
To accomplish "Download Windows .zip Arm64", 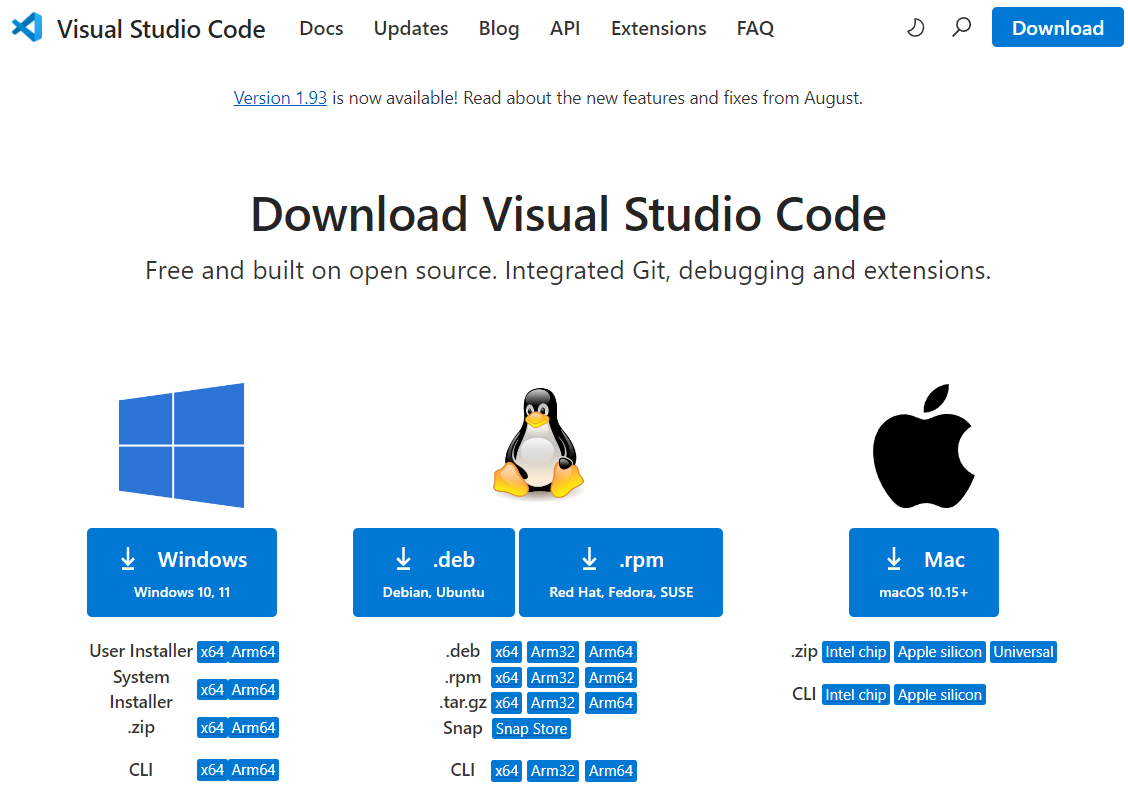I will click(253, 728).
